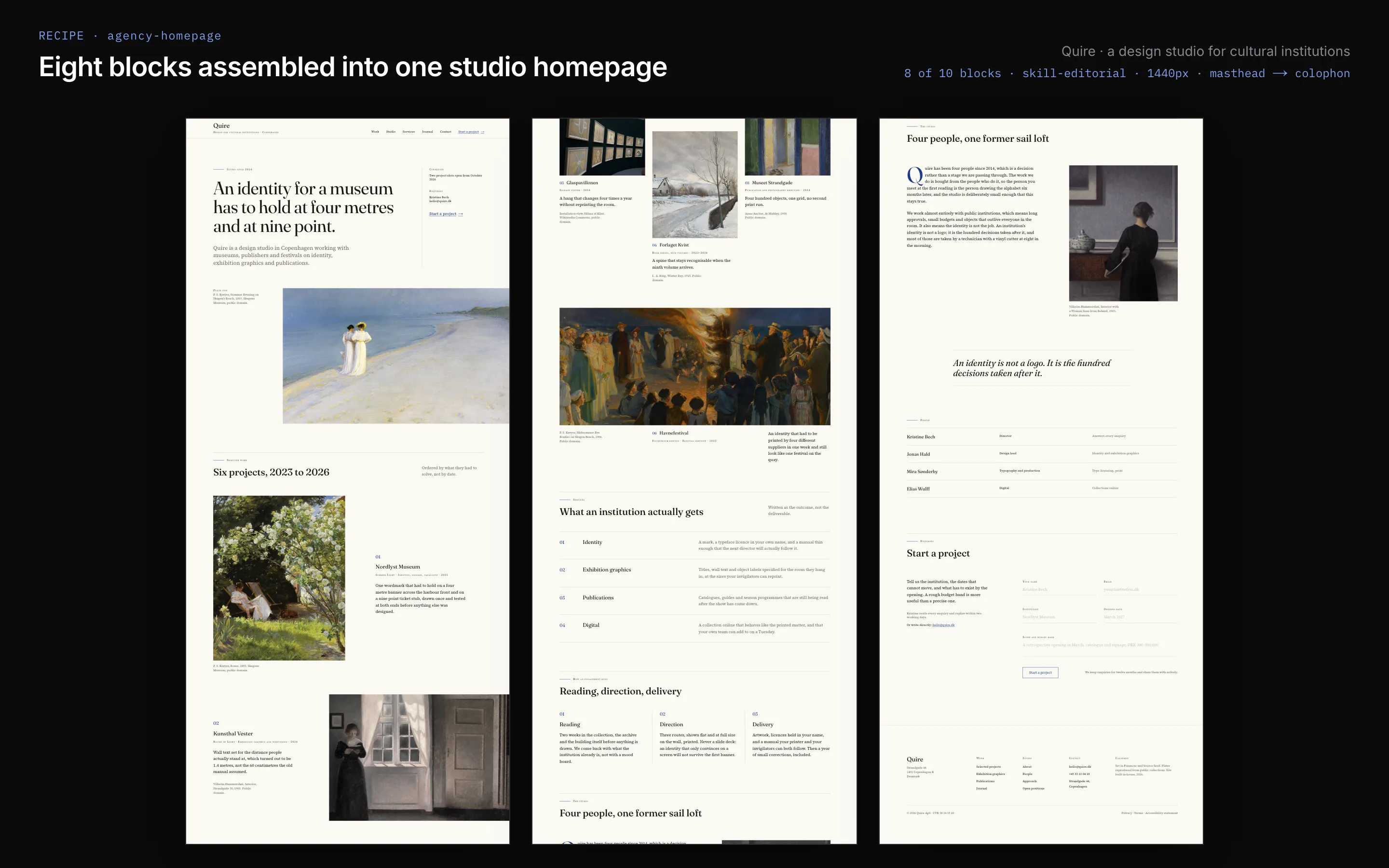The width and height of the screenshot is (1389, 868).
Task: Focus the Your name input field
Action: pyautogui.click(x=1059, y=590)
